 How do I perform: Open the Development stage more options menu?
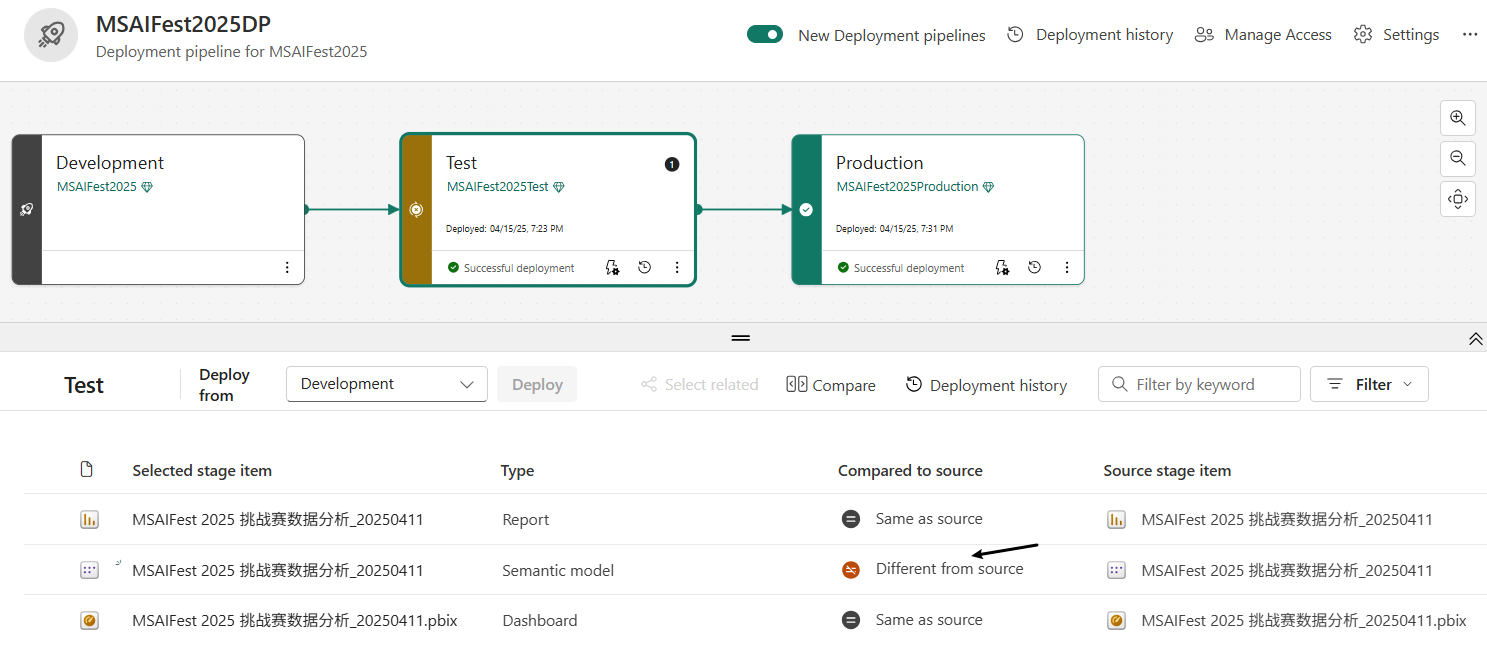pos(287,268)
